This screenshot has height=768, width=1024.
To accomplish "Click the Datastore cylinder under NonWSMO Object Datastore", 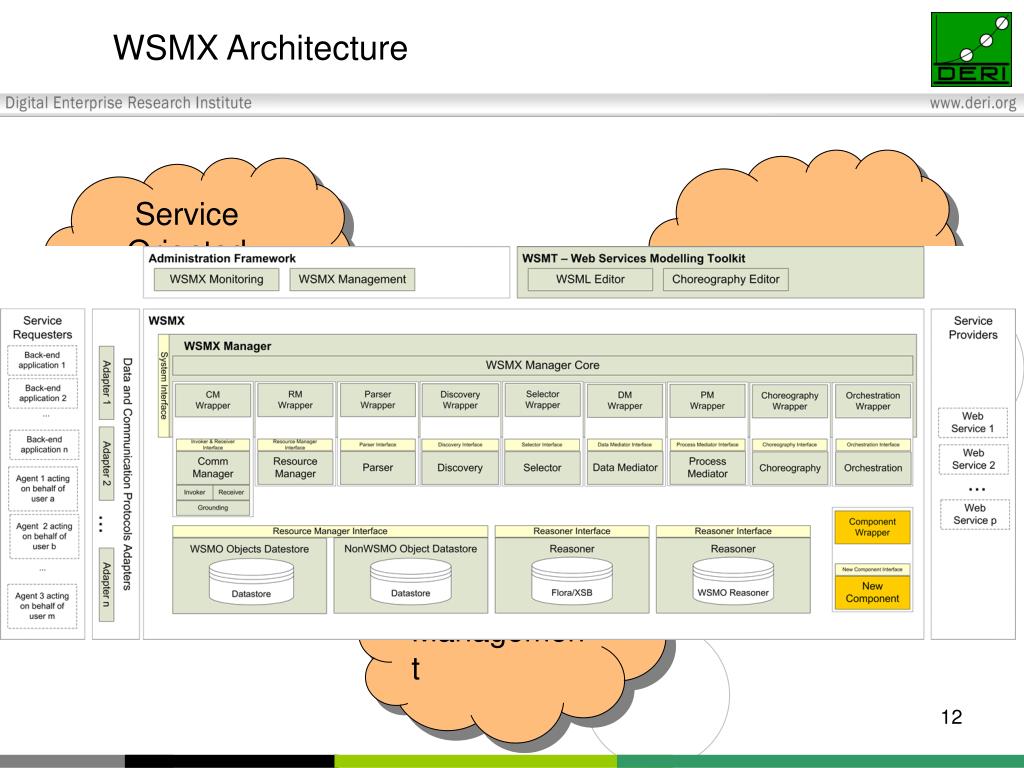I will tap(411, 581).
